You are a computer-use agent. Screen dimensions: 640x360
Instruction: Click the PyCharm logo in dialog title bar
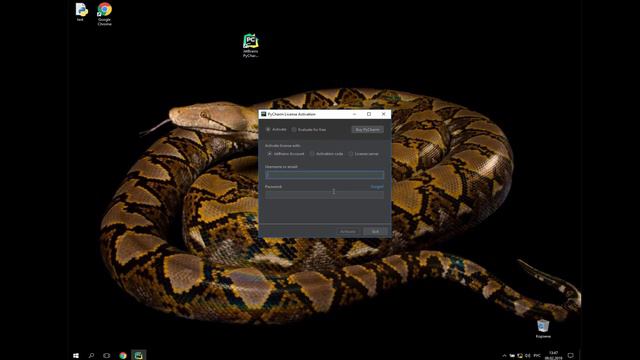tap(263, 114)
